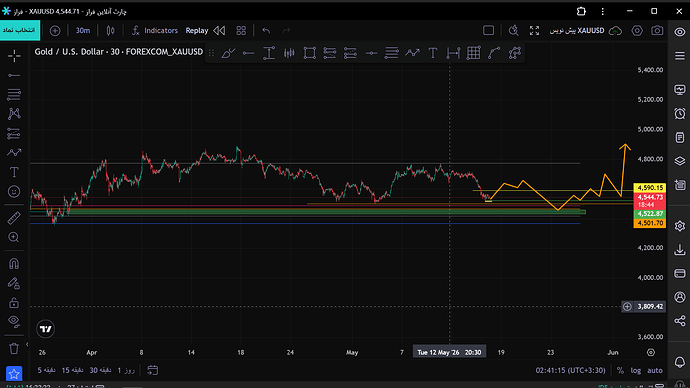Toggle auto scale
690x388 pixels.
tap(654, 370)
